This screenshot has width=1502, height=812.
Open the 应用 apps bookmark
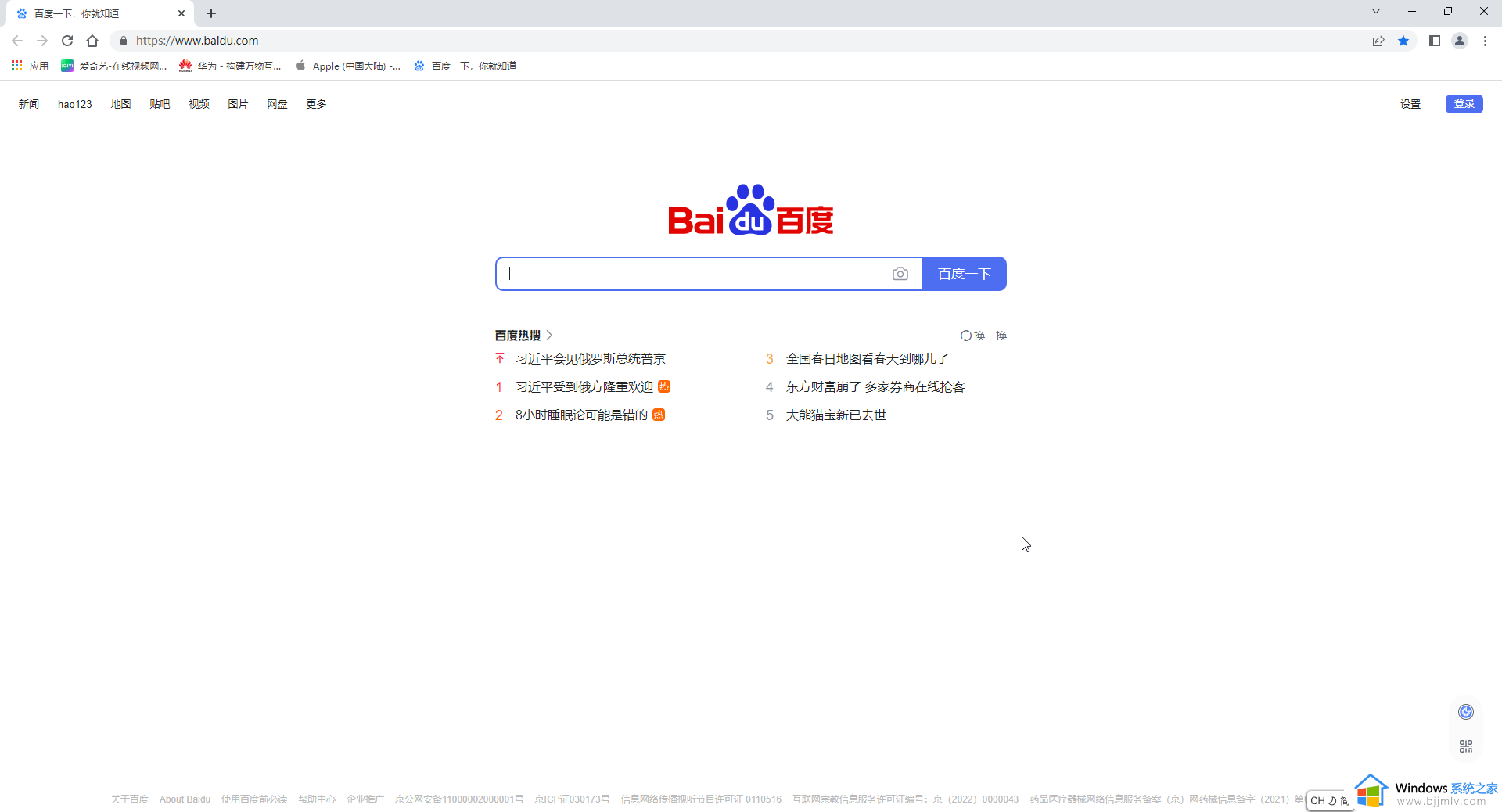(30, 66)
